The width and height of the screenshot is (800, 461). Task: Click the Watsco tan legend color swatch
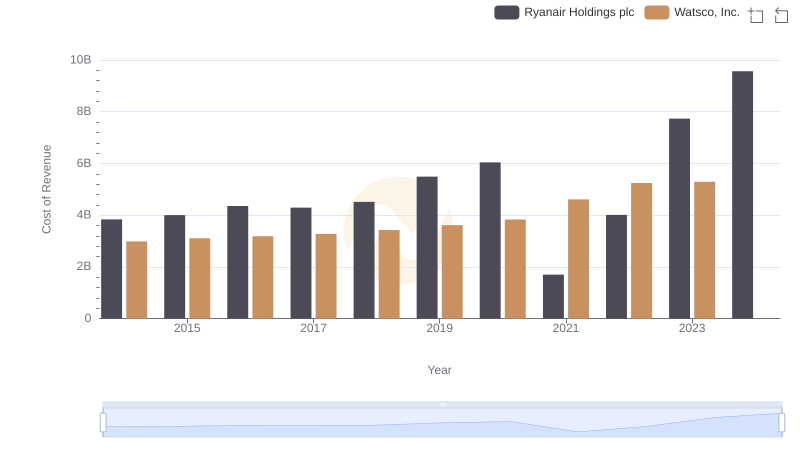[657, 12]
